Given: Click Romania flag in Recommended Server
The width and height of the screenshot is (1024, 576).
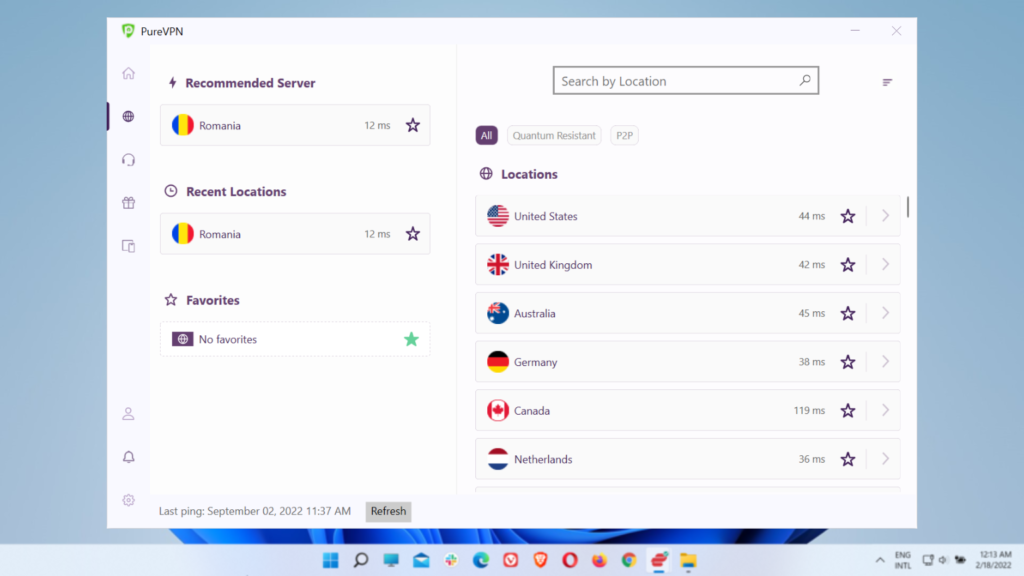Looking at the screenshot, I should click(183, 125).
